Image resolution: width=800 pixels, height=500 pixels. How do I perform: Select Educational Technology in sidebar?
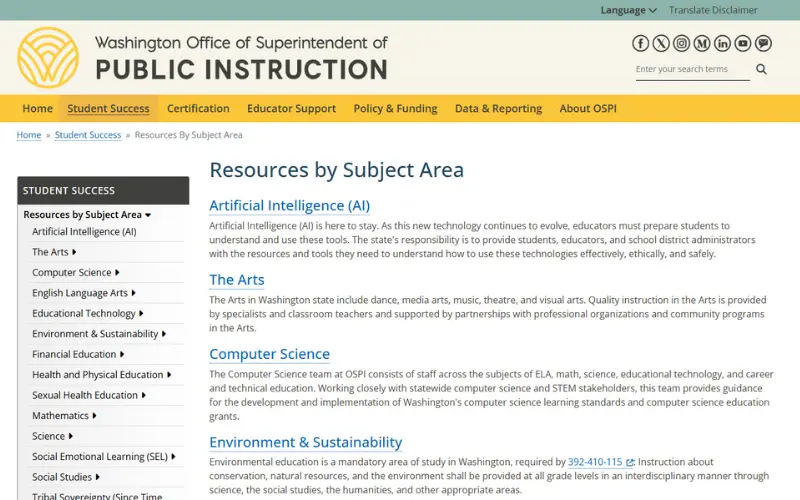(84, 313)
